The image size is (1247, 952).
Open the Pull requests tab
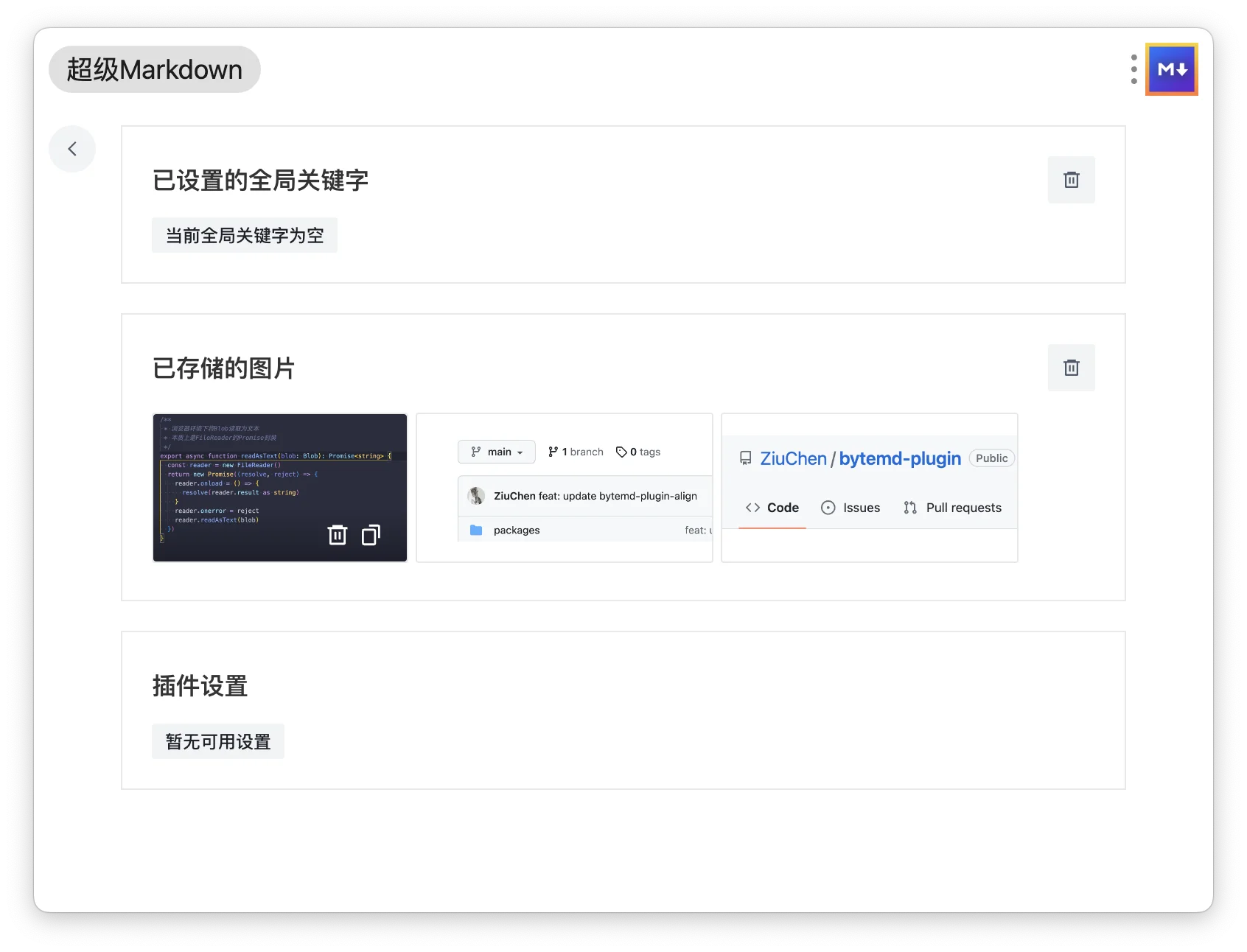point(953,508)
